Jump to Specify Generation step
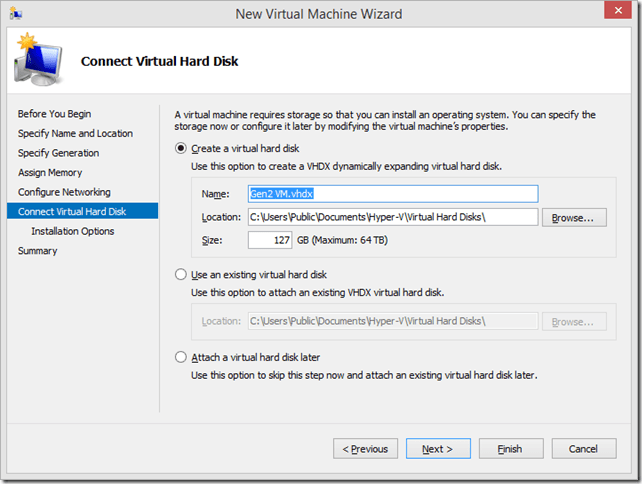 58,153
